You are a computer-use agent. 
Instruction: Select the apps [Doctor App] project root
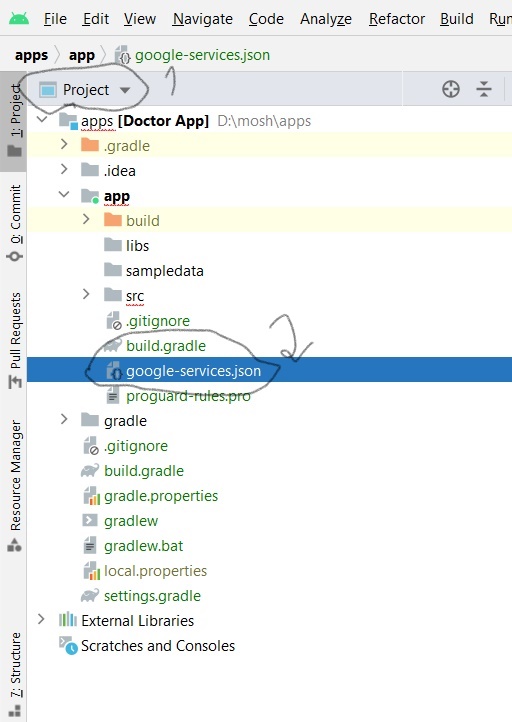145,121
